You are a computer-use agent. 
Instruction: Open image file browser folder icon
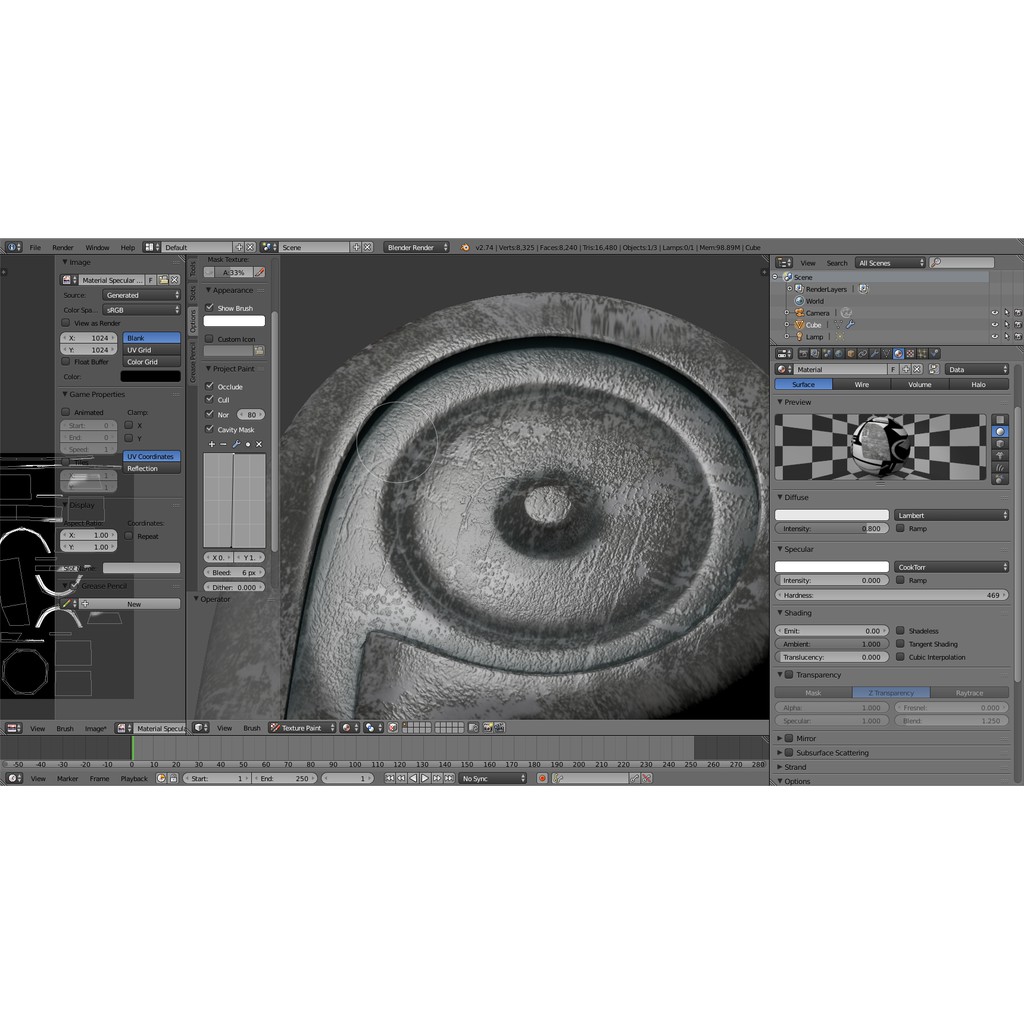tap(163, 281)
